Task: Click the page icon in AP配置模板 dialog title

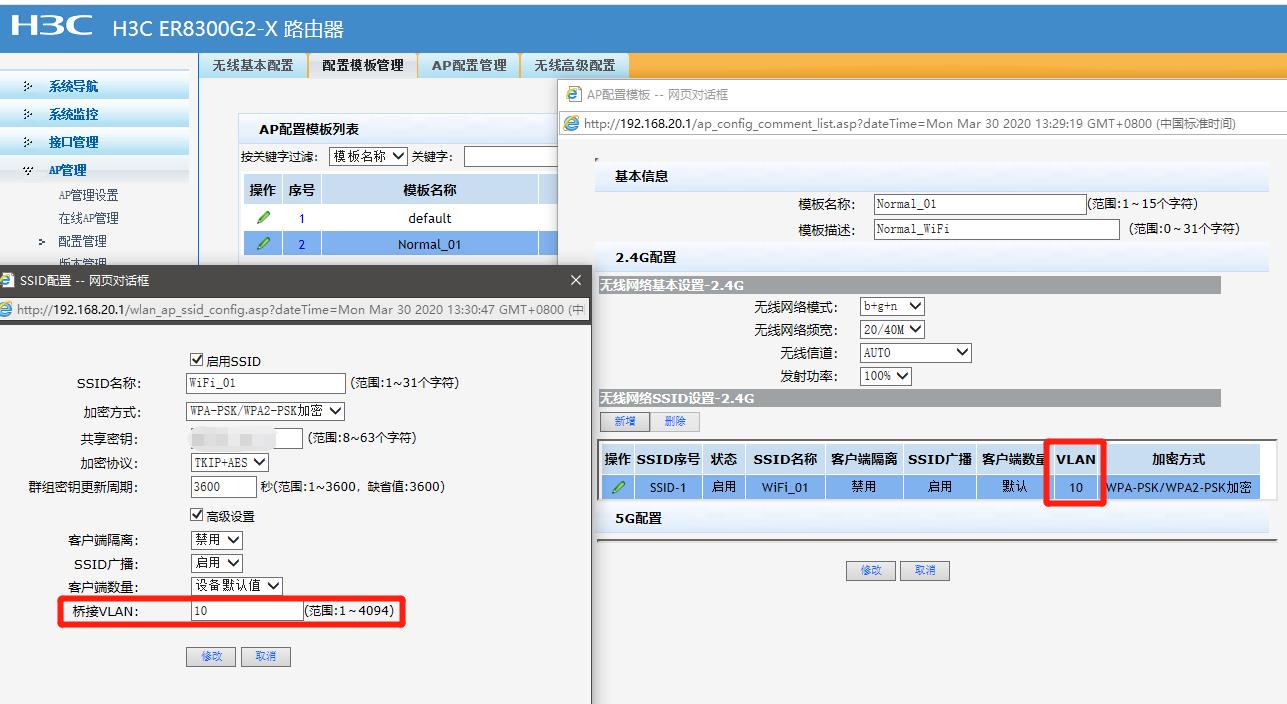Action: [573, 94]
